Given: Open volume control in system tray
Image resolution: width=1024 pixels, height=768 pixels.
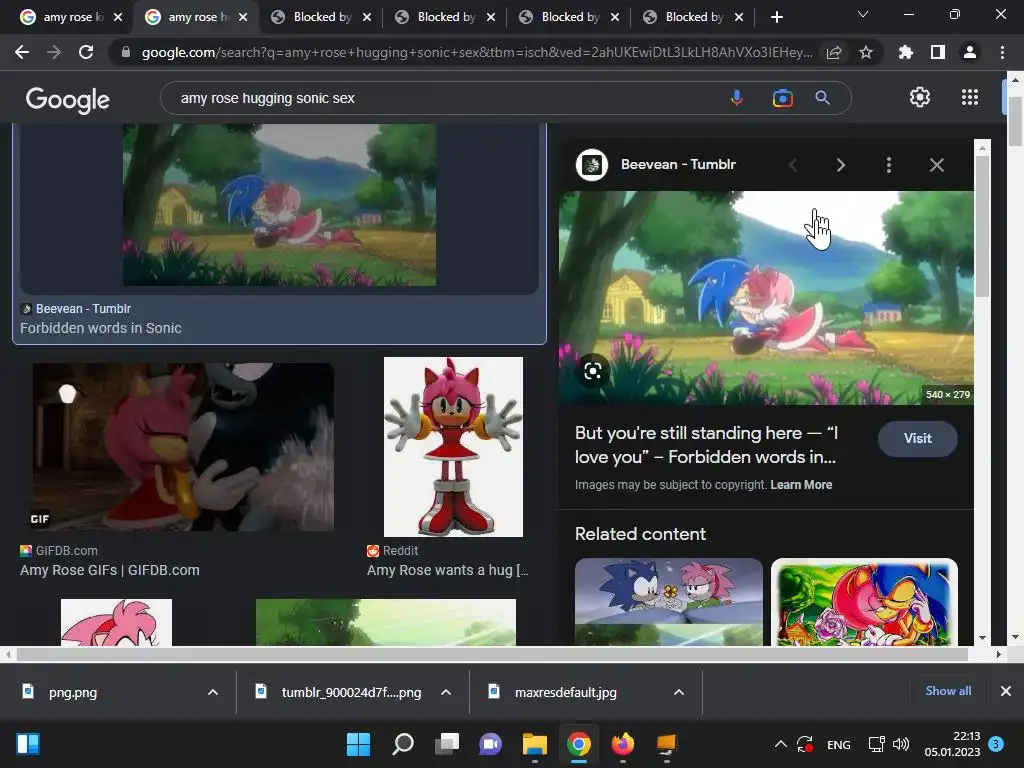Looking at the screenshot, I should click(901, 744).
